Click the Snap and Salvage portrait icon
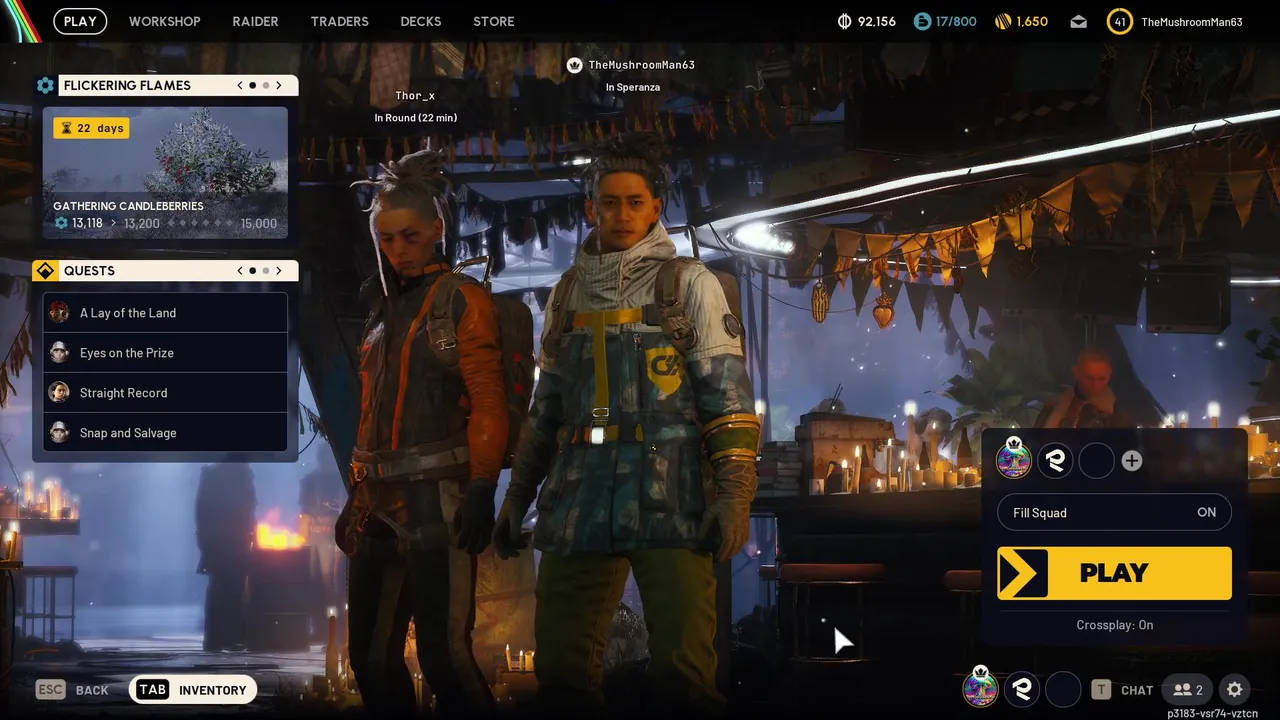 coord(59,432)
